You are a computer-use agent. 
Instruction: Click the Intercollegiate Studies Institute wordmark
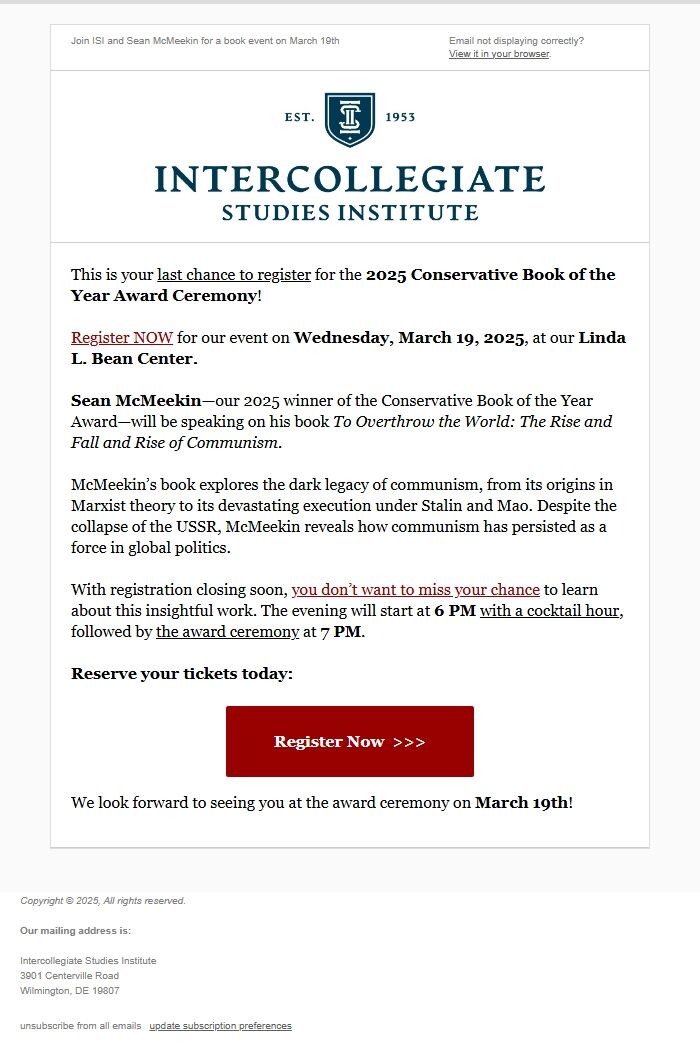click(349, 190)
